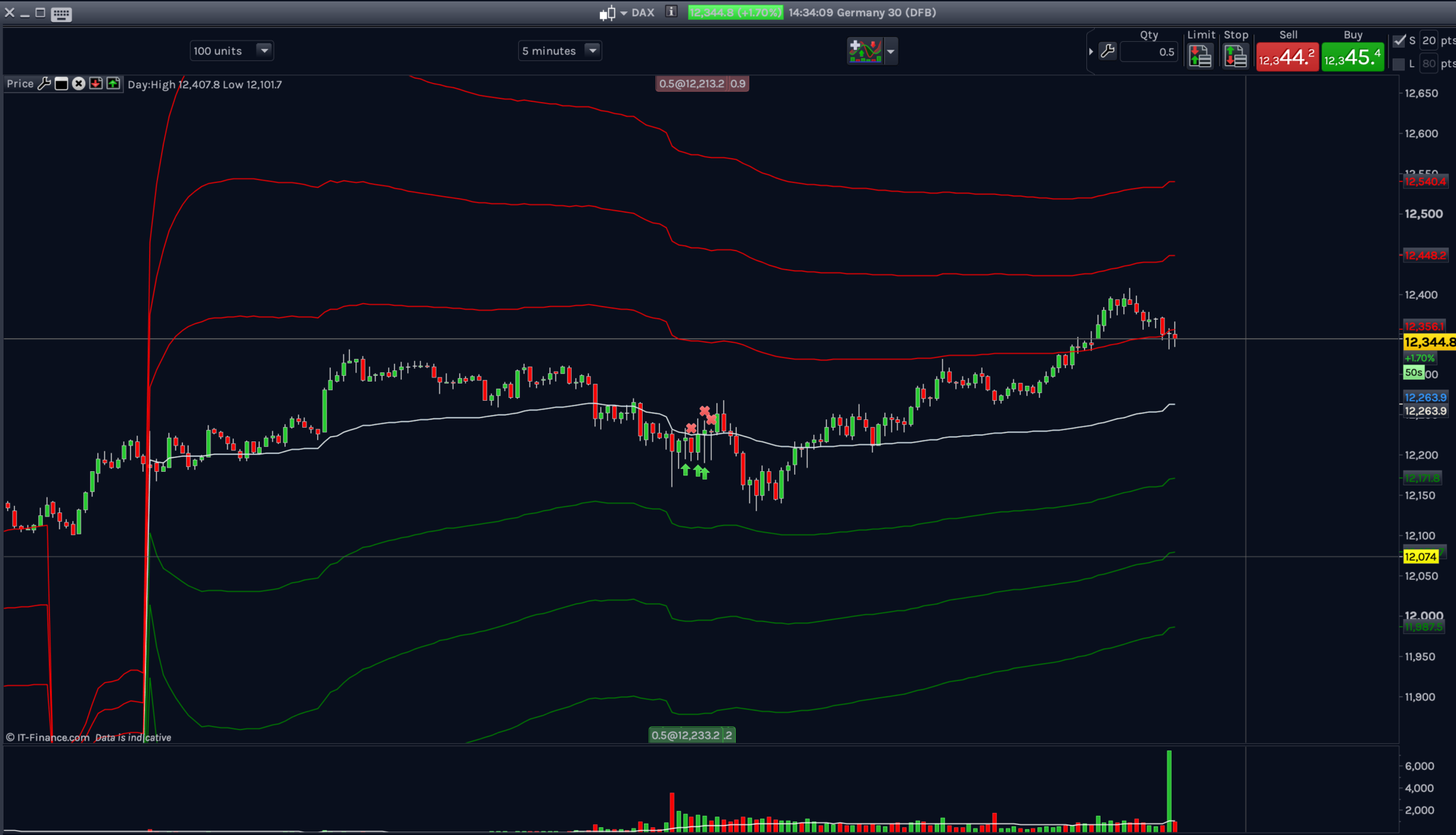Open Price panel settings wrench
Viewport: 1456px width, 835px height.
pyautogui.click(x=44, y=84)
